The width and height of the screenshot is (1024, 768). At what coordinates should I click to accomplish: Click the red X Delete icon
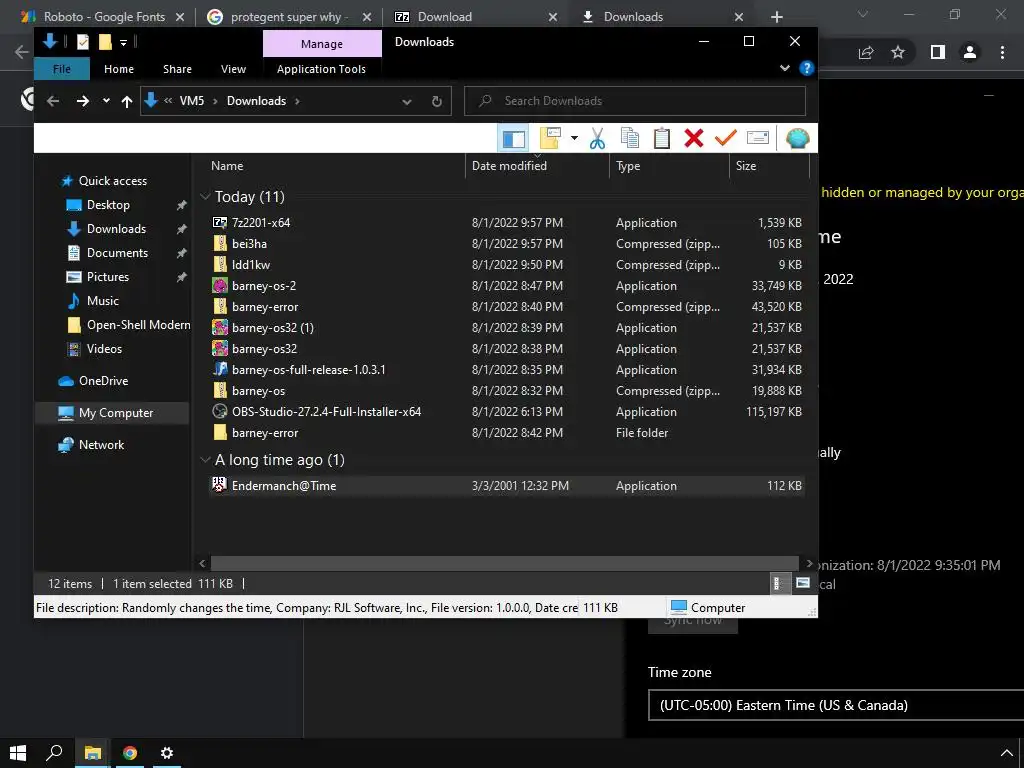pos(694,138)
